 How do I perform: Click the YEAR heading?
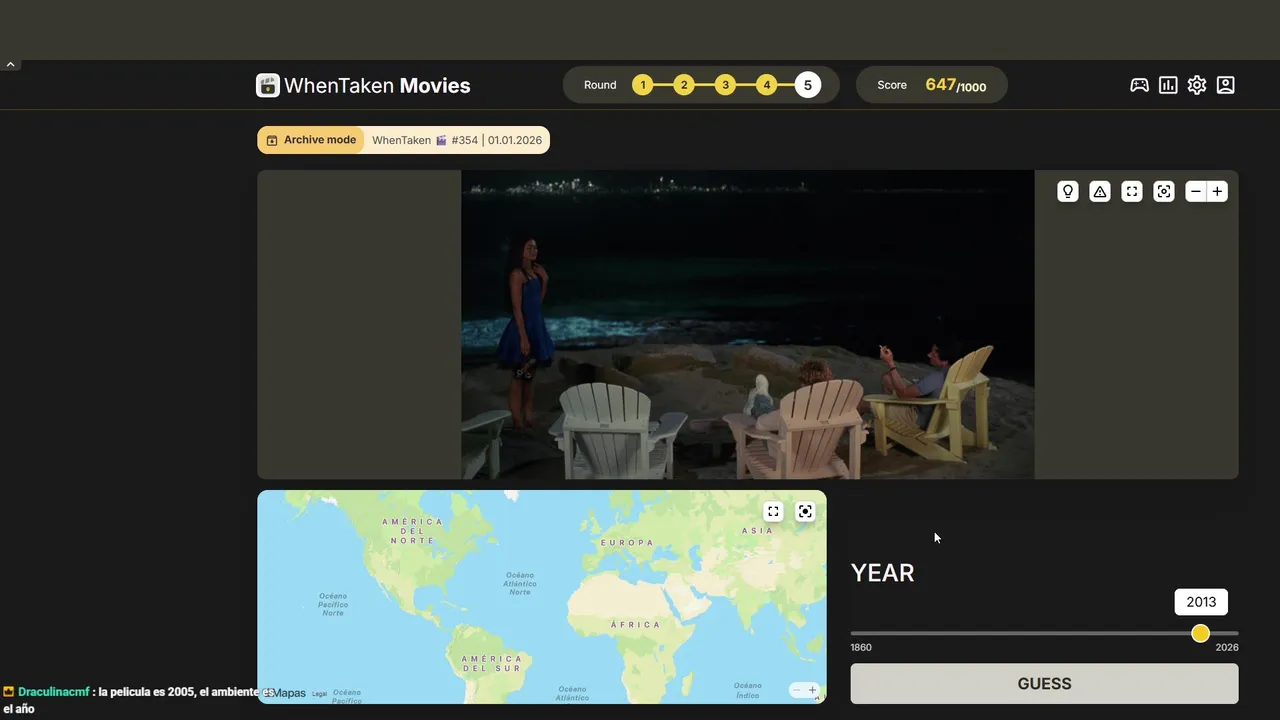(882, 573)
